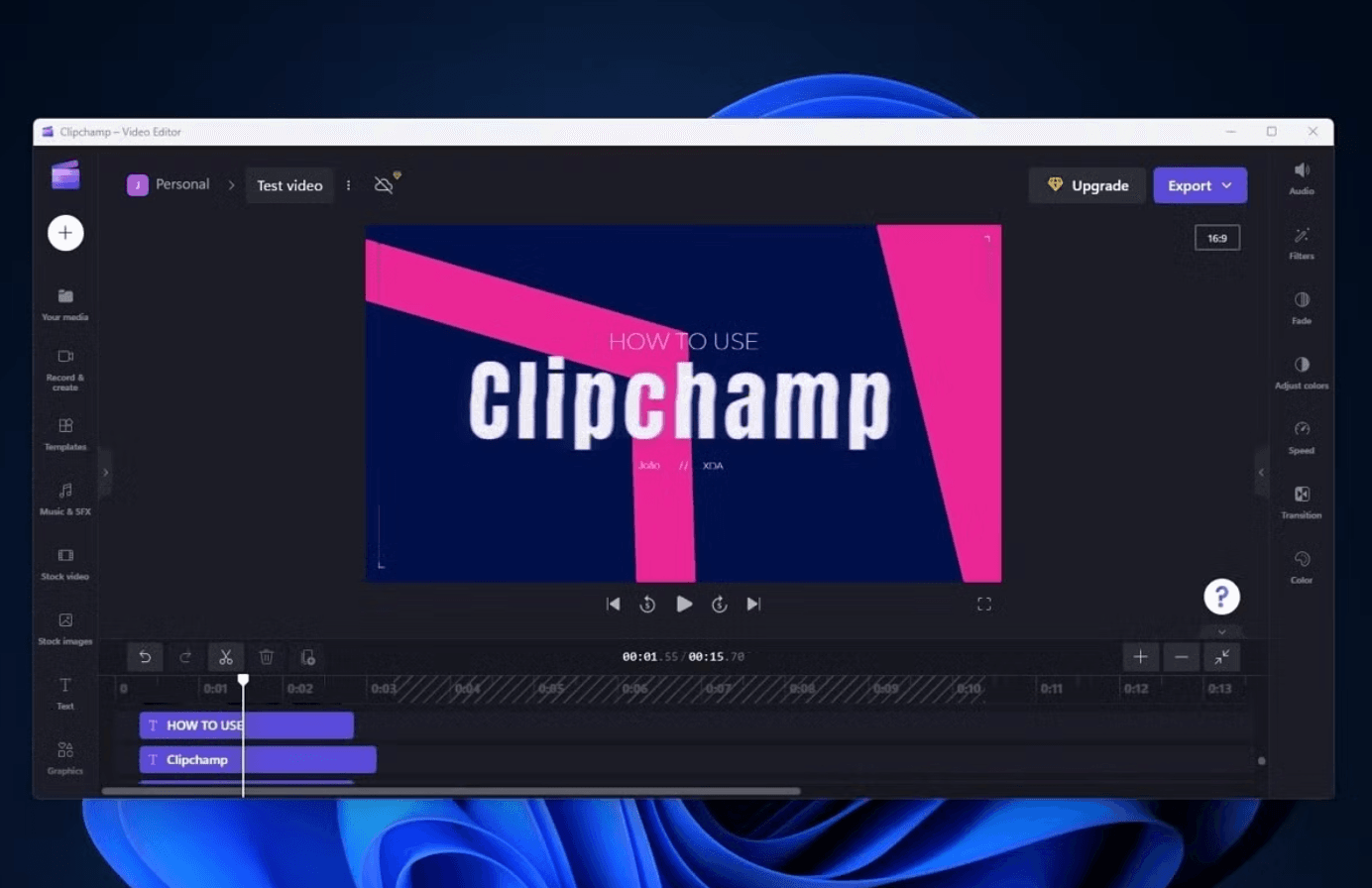Click the video preview canvas

[684, 403]
